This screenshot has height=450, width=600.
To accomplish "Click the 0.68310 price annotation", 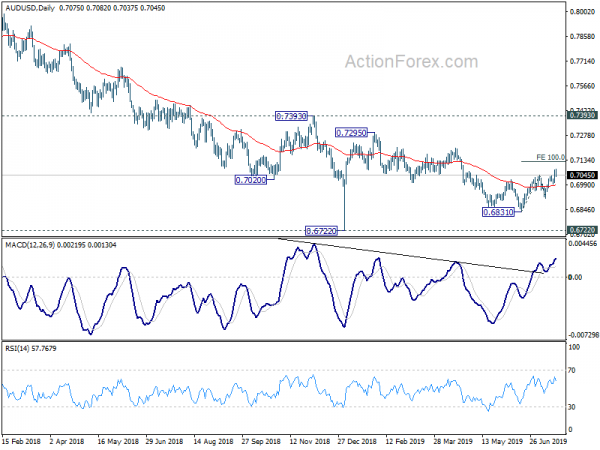I will click(x=498, y=212).
